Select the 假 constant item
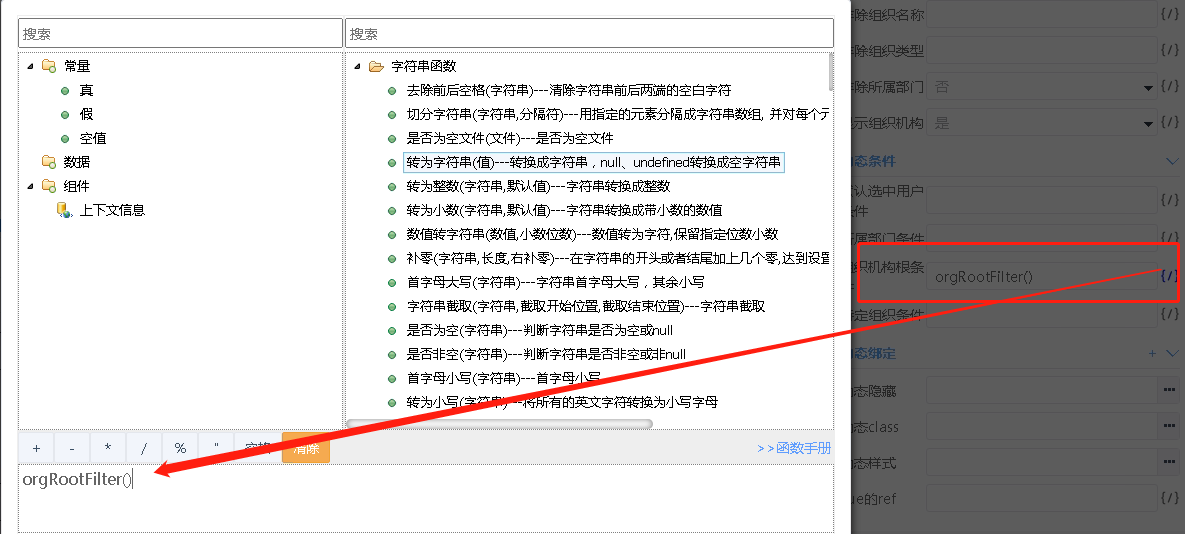Image resolution: width=1185 pixels, height=534 pixels. coord(86,114)
